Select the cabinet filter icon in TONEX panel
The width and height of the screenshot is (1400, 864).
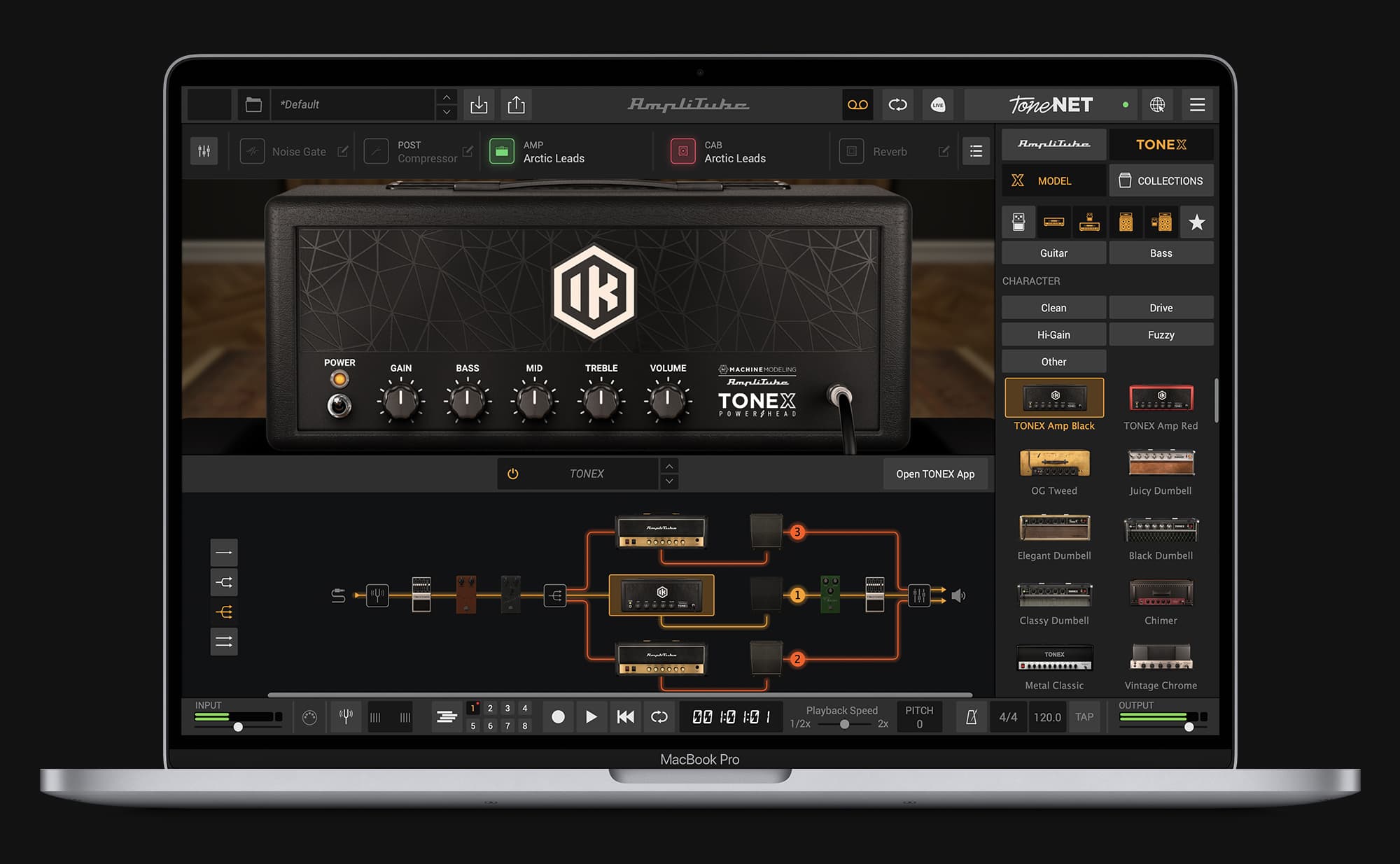(1125, 222)
